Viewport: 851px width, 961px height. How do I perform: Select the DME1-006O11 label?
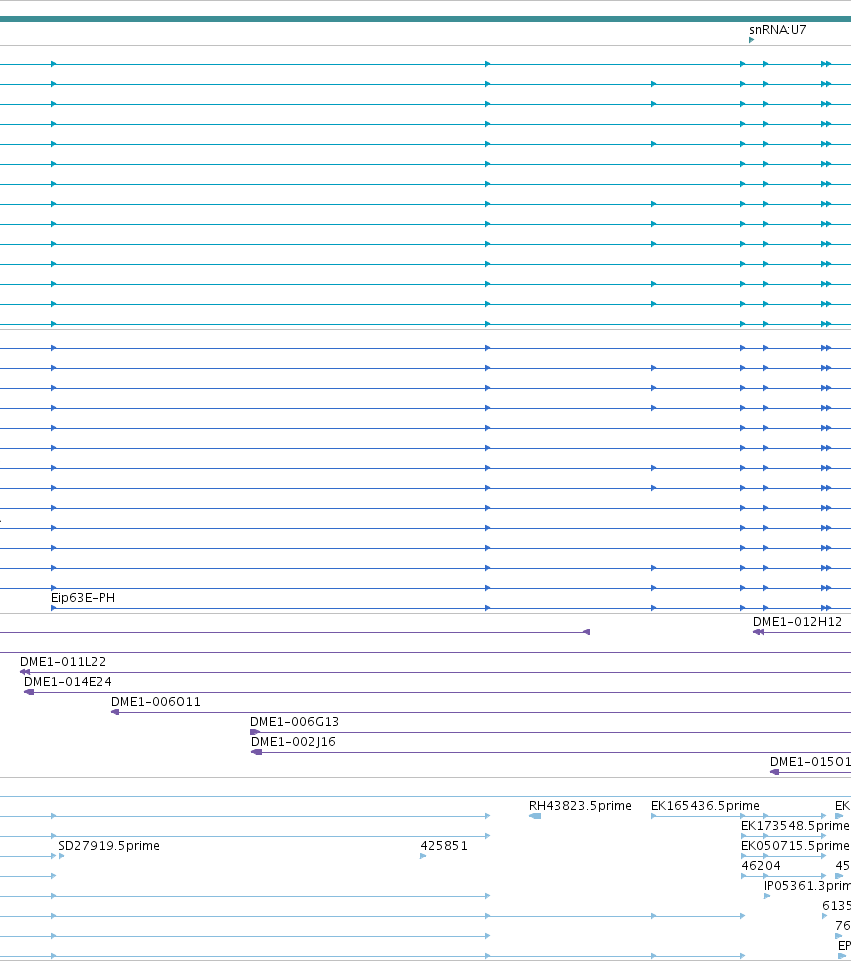click(x=156, y=702)
